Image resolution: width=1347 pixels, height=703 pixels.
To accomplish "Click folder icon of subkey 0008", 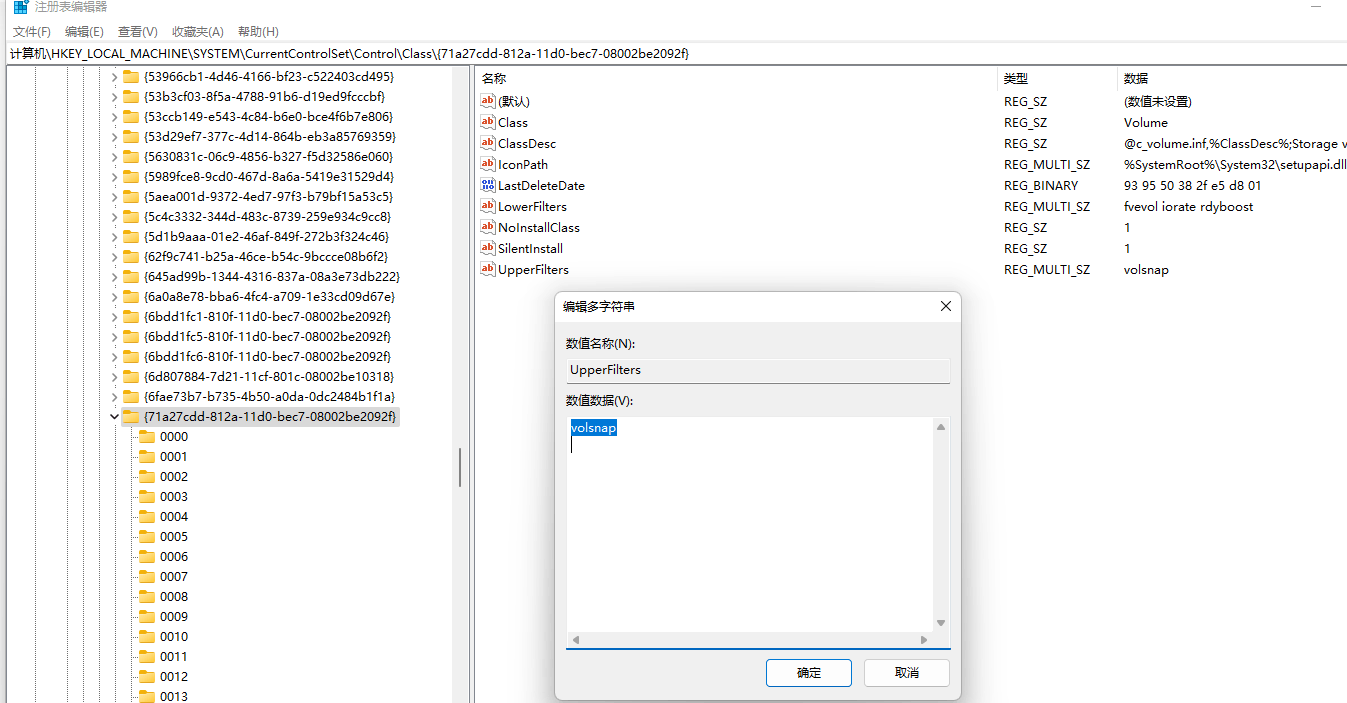I will point(147,597).
